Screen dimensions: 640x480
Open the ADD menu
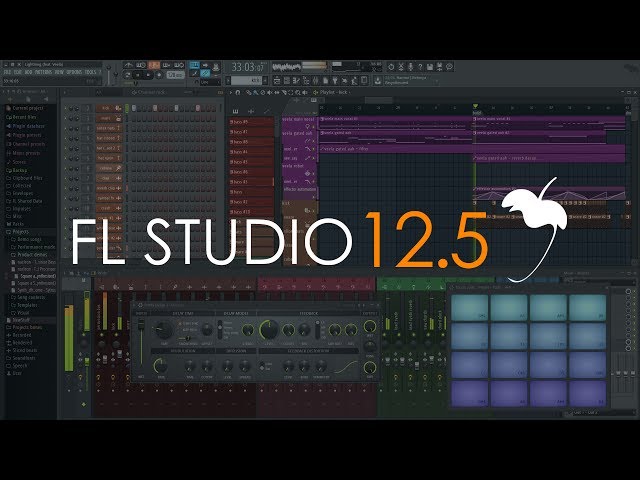[x=28, y=72]
